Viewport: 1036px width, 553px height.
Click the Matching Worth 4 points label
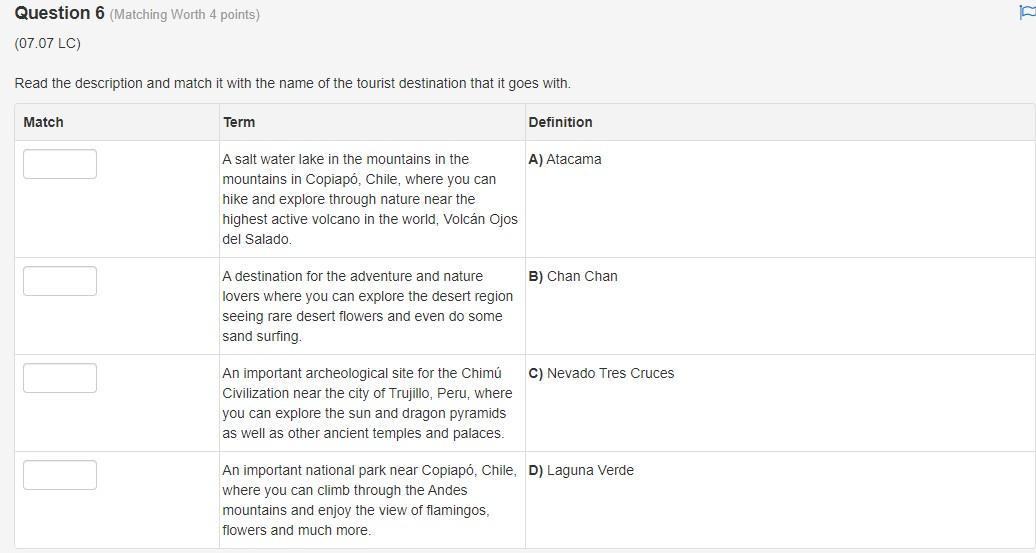184,15
